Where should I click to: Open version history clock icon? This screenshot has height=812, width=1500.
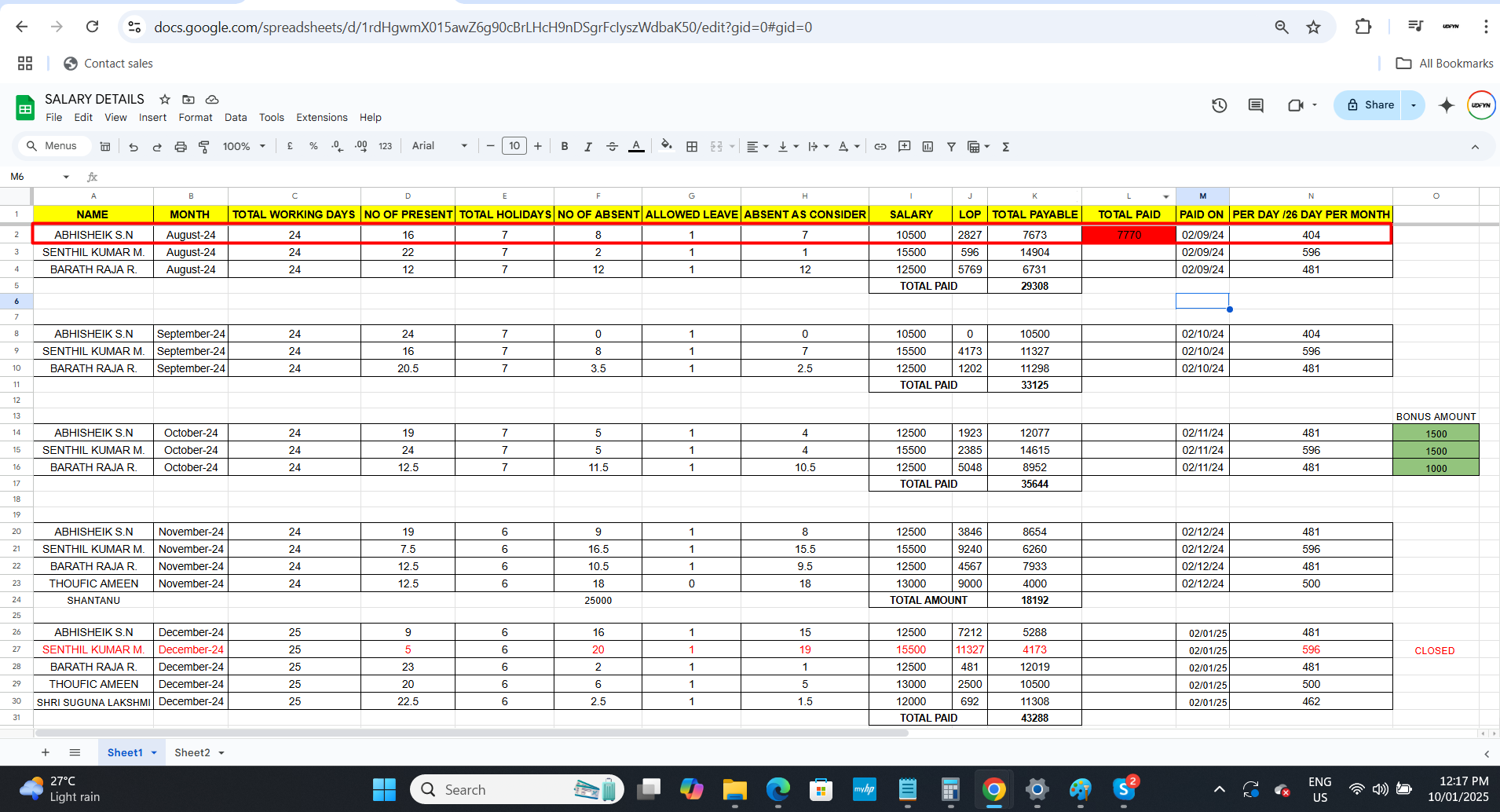click(1219, 105)
